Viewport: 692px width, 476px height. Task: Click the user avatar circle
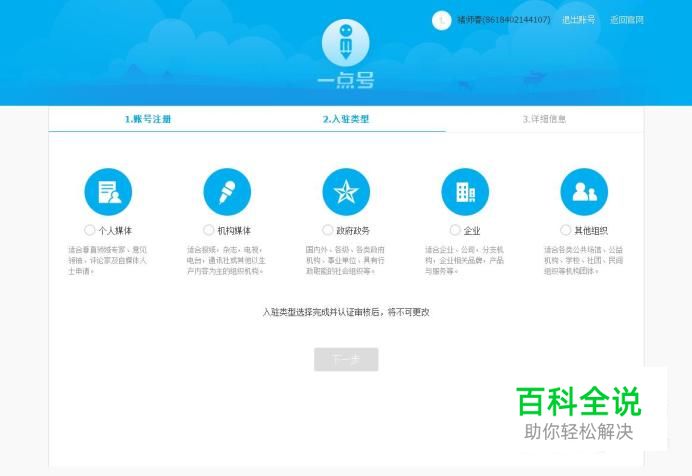441,20
